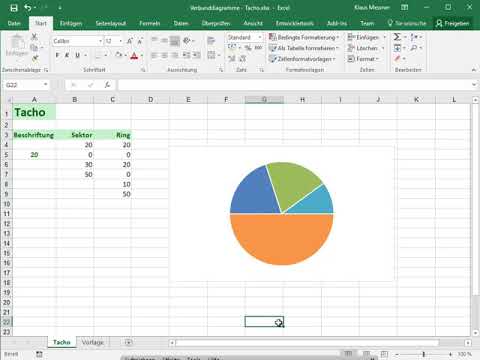Open the font size 12 dropdown
Viewport: 480px width, 360px height.
[121, 41]
